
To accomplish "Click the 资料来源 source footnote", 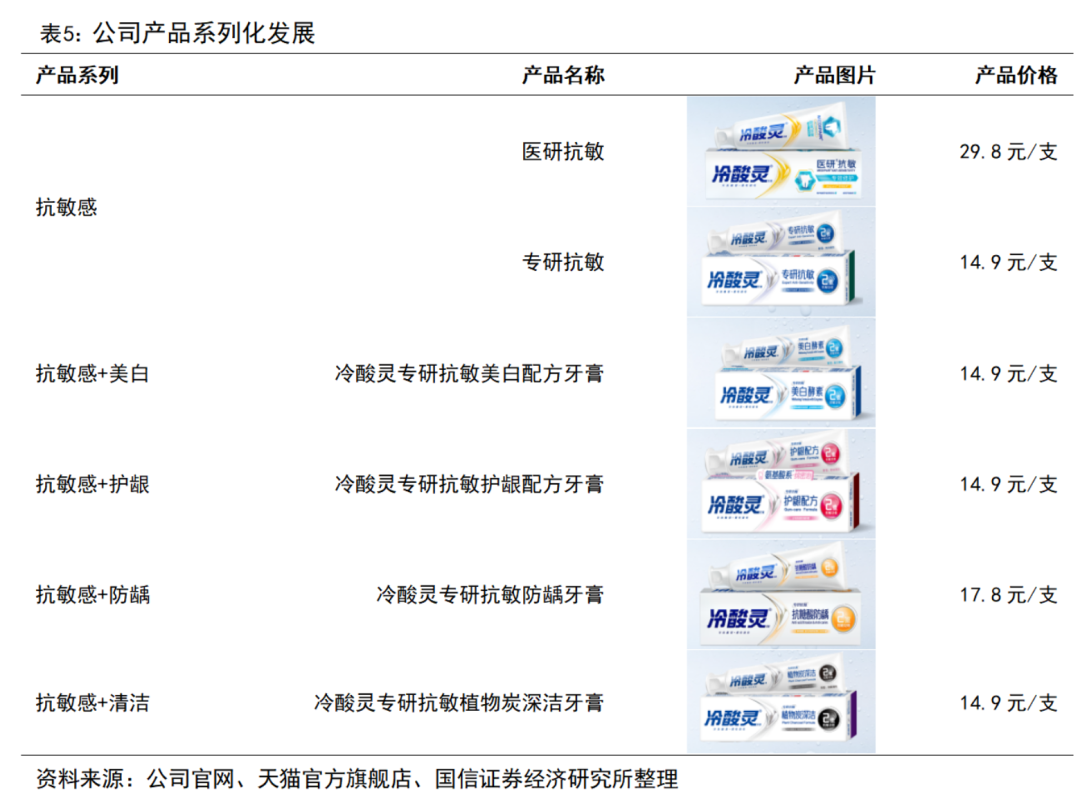I will tap(357, 779).
